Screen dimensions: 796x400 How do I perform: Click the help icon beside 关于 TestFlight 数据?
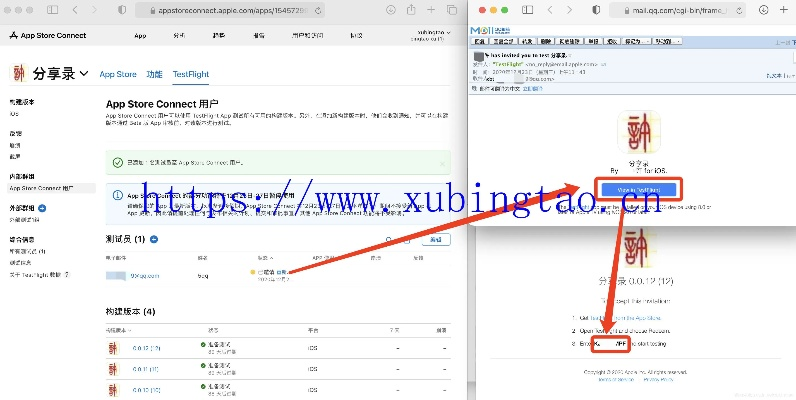click(x=67, y=275)
